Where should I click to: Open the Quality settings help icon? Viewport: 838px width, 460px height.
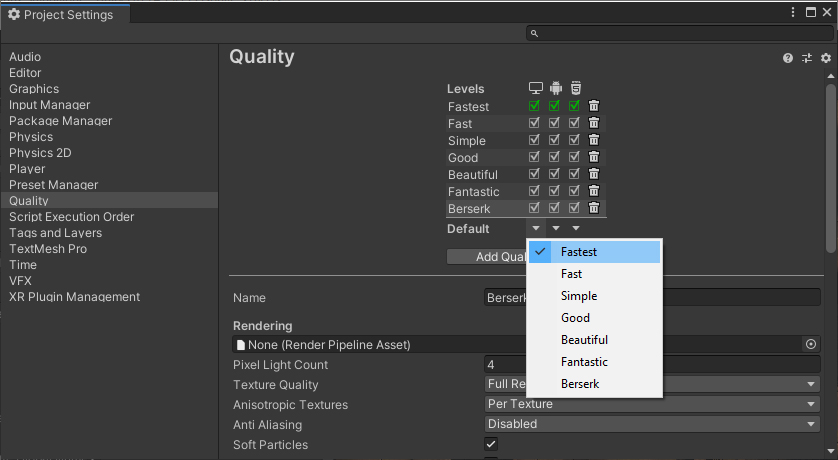click(x=788, y=58)
